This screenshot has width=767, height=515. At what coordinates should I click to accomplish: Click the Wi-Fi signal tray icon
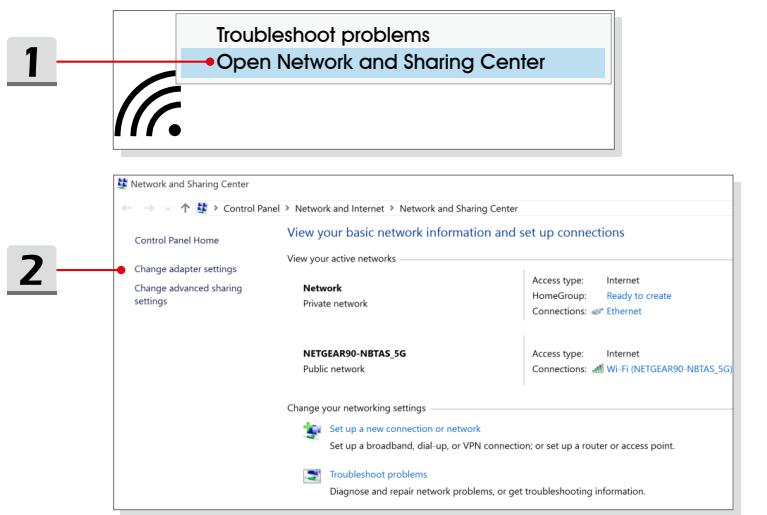pyautogui.click(x=148, y=103)
